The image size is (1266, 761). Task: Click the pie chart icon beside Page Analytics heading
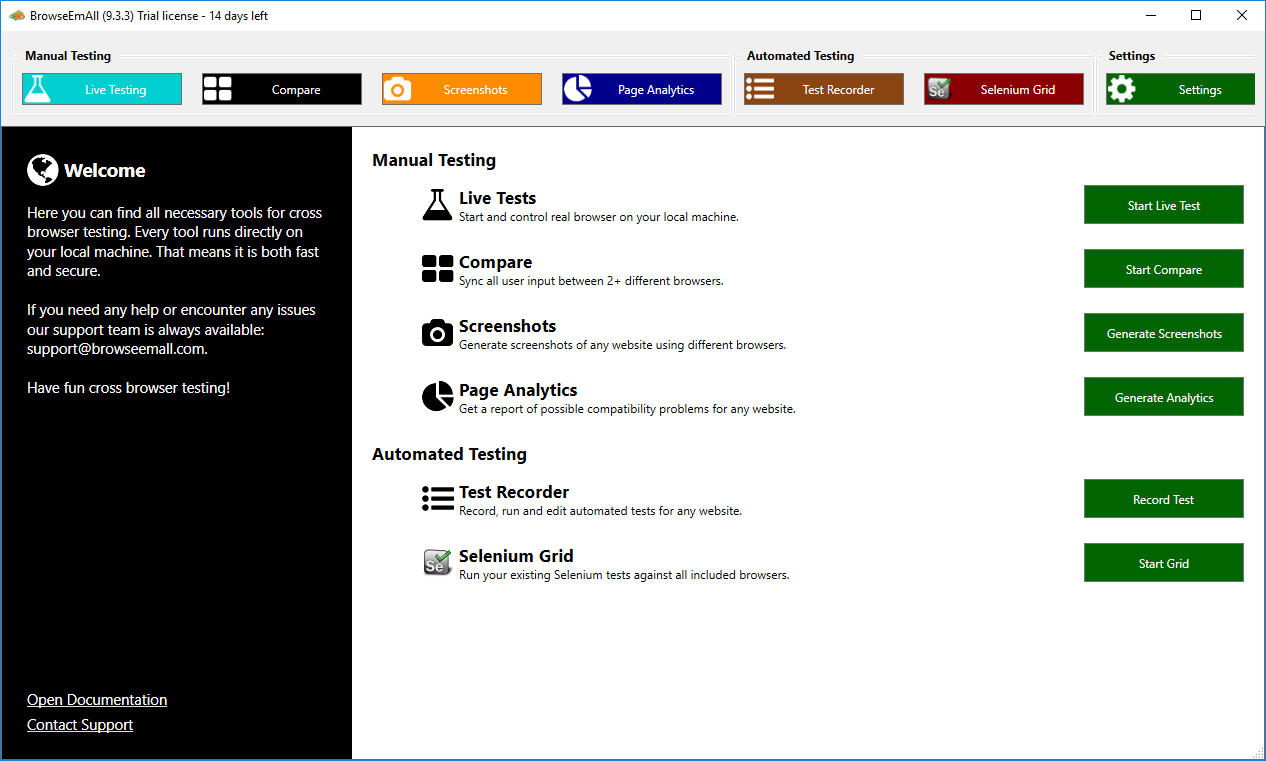pos(437,397)
